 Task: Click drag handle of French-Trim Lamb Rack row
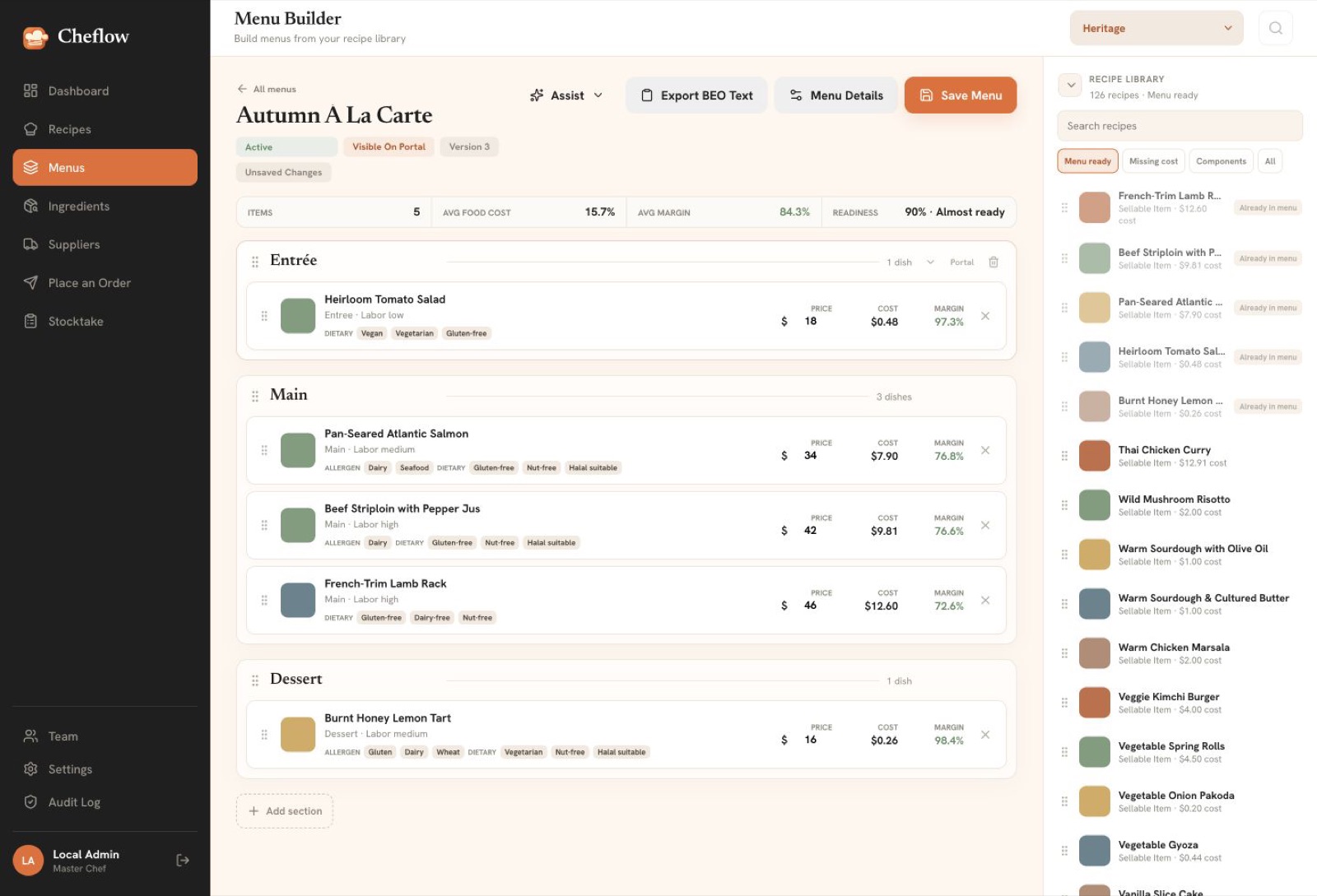[x=264, y=600]
